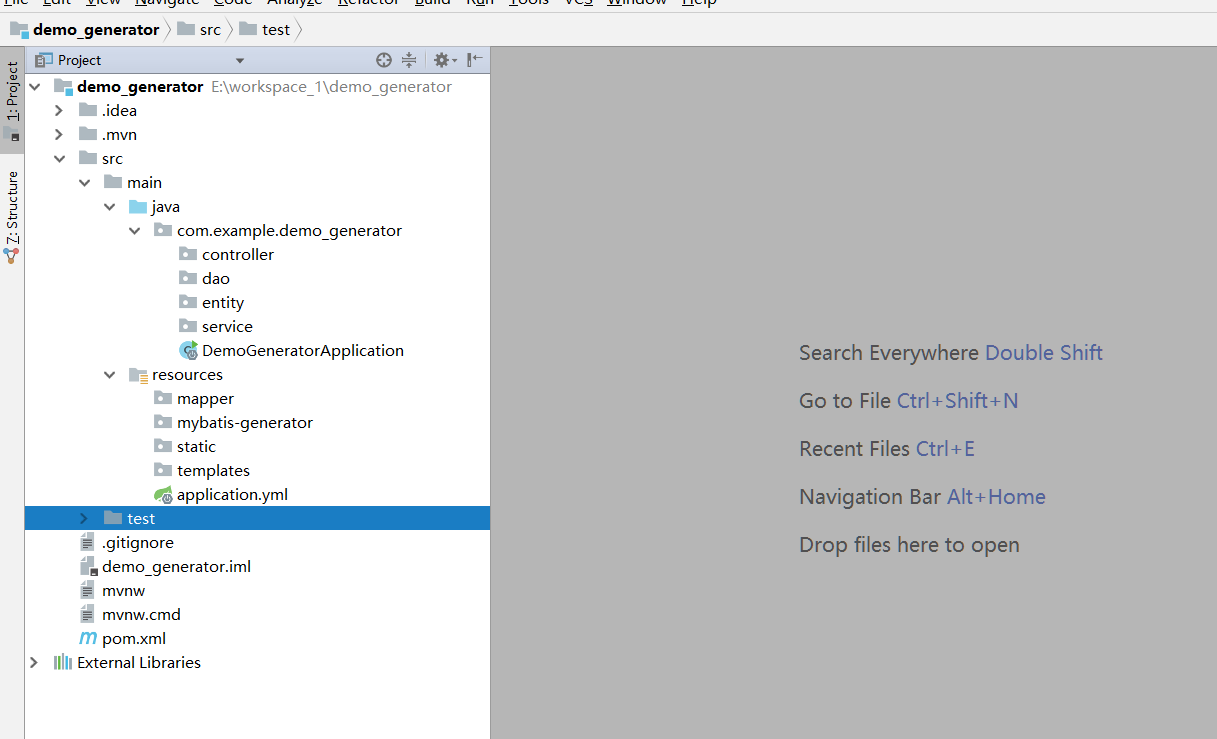Select the com.example.demo_generator package name
This screenshot has width=1217, height=739.
(x=289, y=230)
